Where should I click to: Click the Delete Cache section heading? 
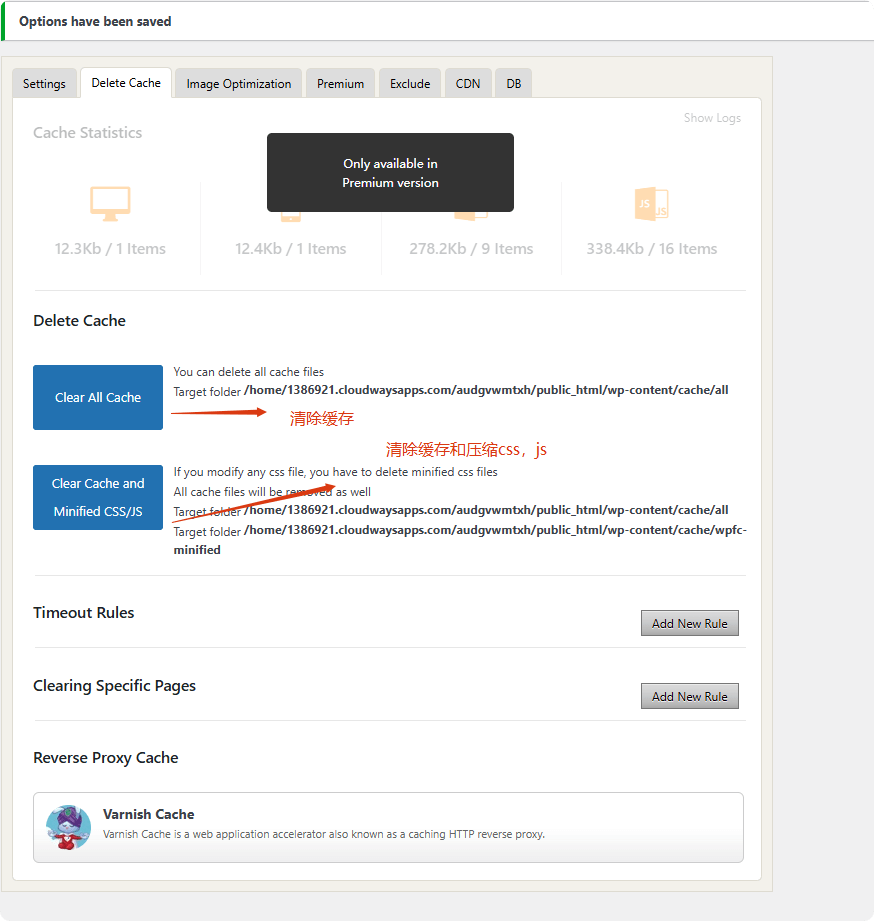click(79, 321)
